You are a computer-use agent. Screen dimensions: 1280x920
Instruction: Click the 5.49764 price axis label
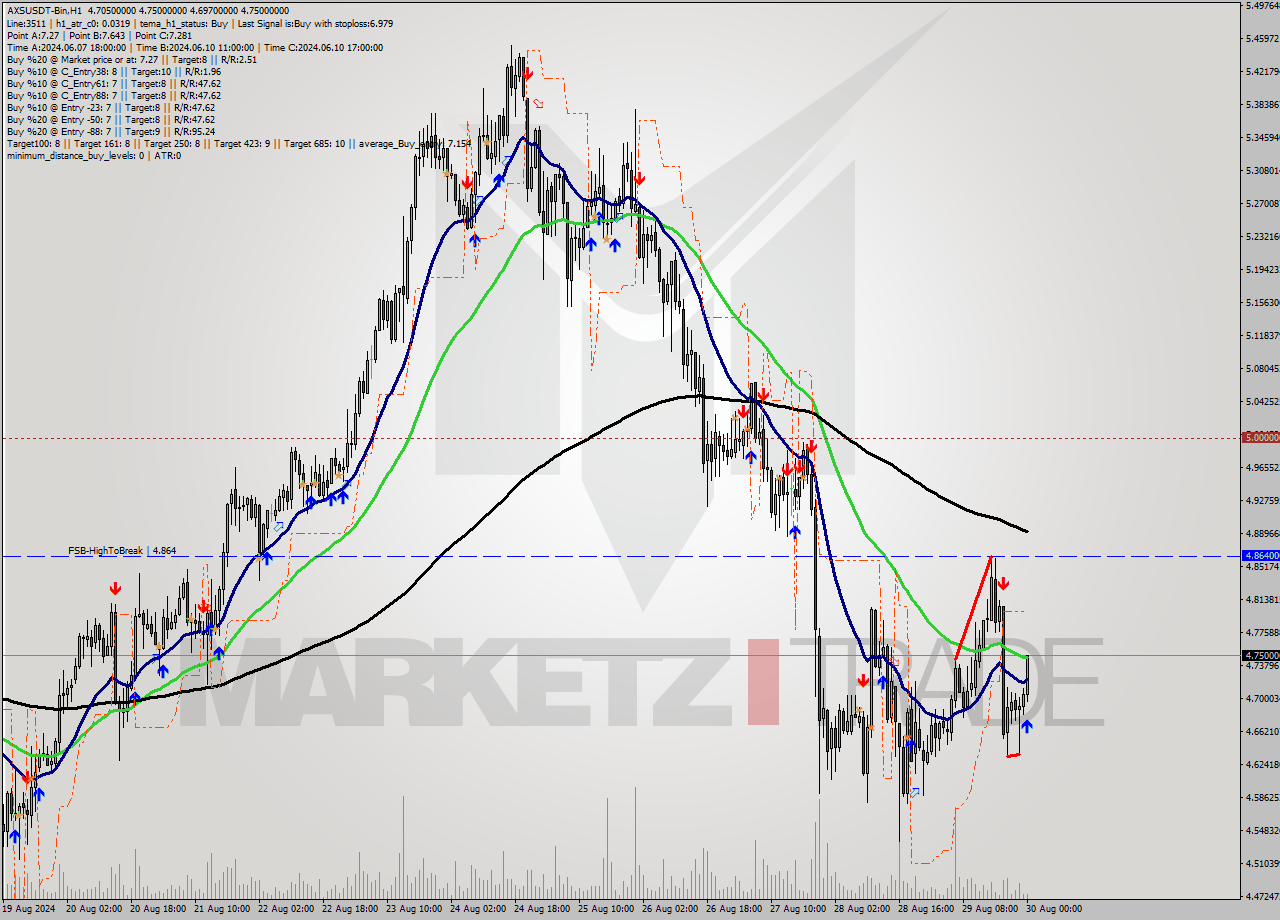click(1261, 5)
